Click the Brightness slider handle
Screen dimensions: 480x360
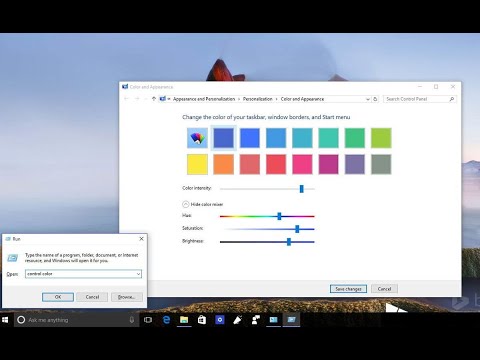[x=289, y=242]
